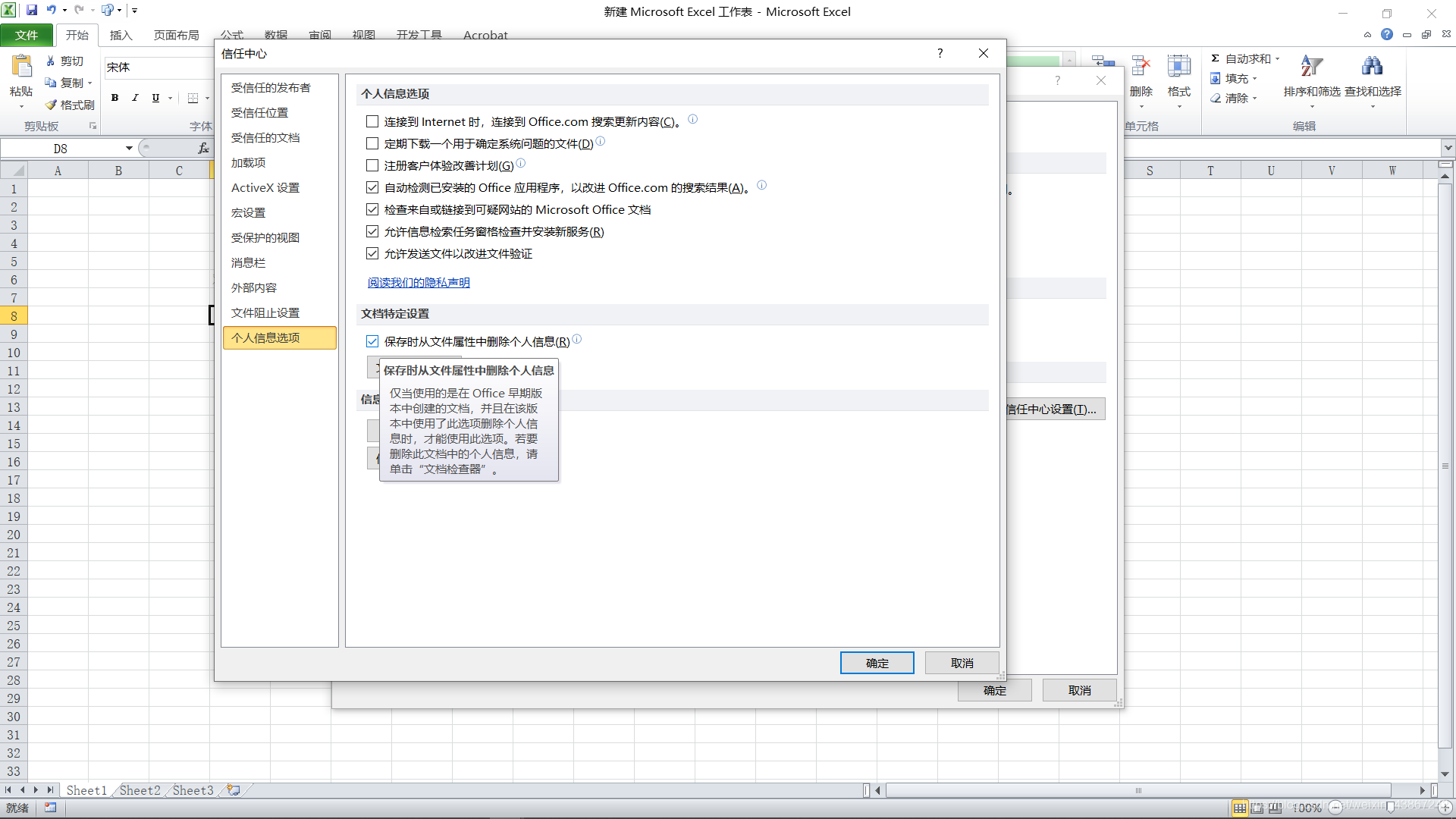
Task: Click the Fill icon
Action: (1215, 78)
